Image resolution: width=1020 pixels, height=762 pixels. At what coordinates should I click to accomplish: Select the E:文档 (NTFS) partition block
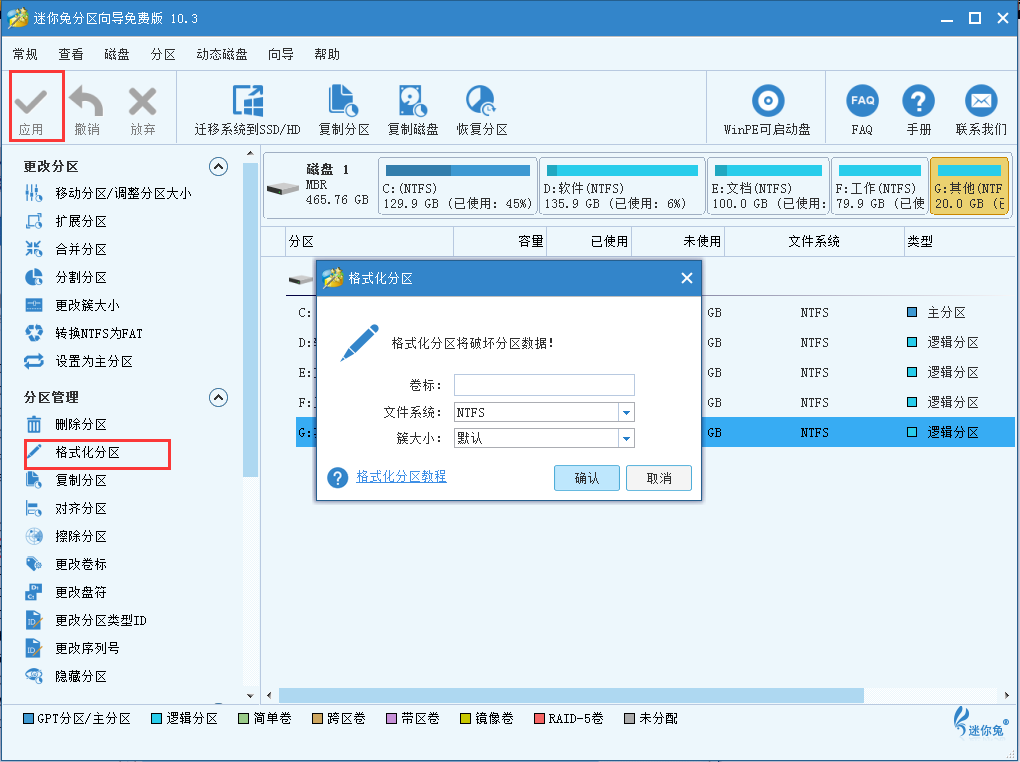(x=768, y=186)
